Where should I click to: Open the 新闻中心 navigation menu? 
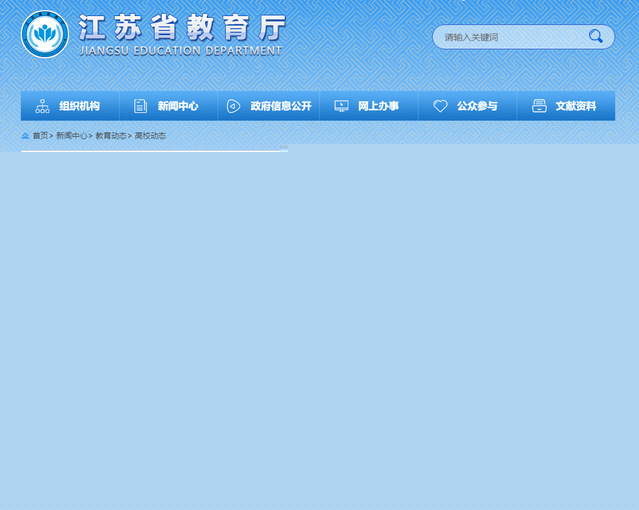[178, 106]
